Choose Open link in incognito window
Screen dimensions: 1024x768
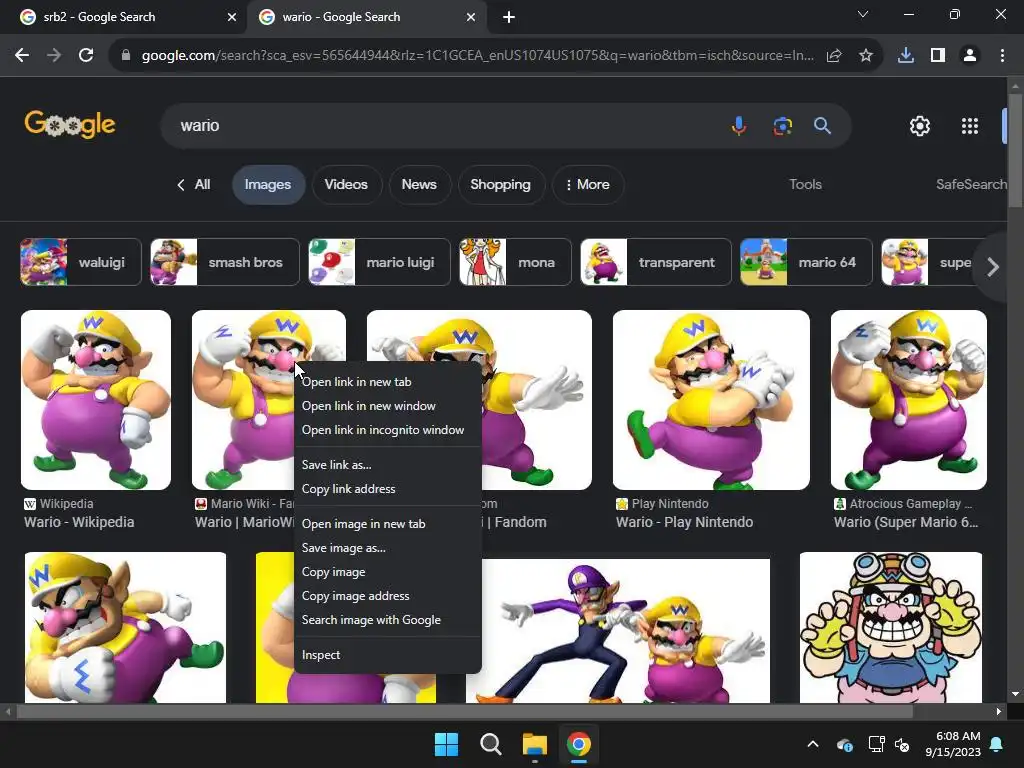[x=388, y=430]
